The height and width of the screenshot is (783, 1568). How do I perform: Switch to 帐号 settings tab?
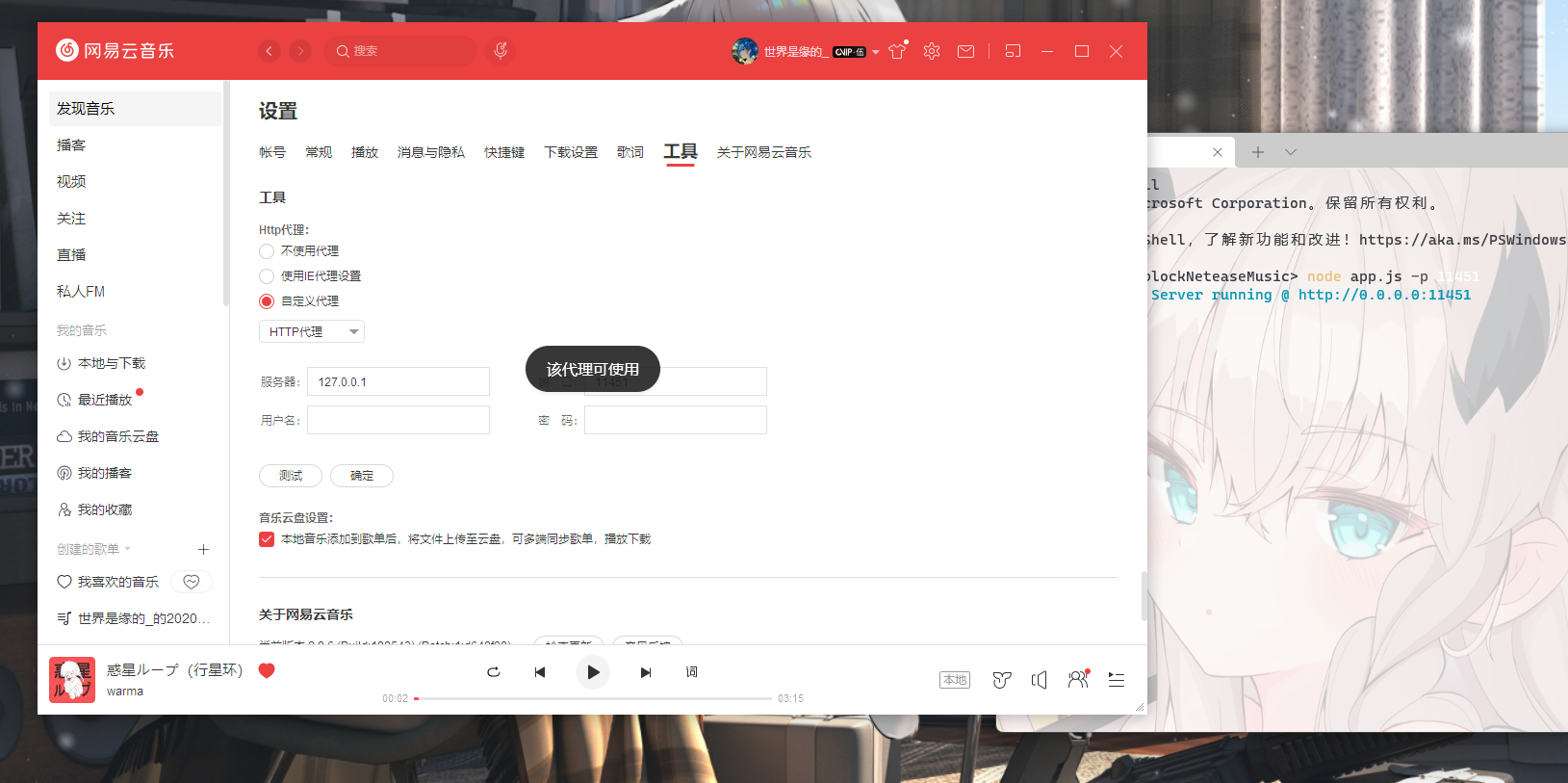[x=272, y=152]
